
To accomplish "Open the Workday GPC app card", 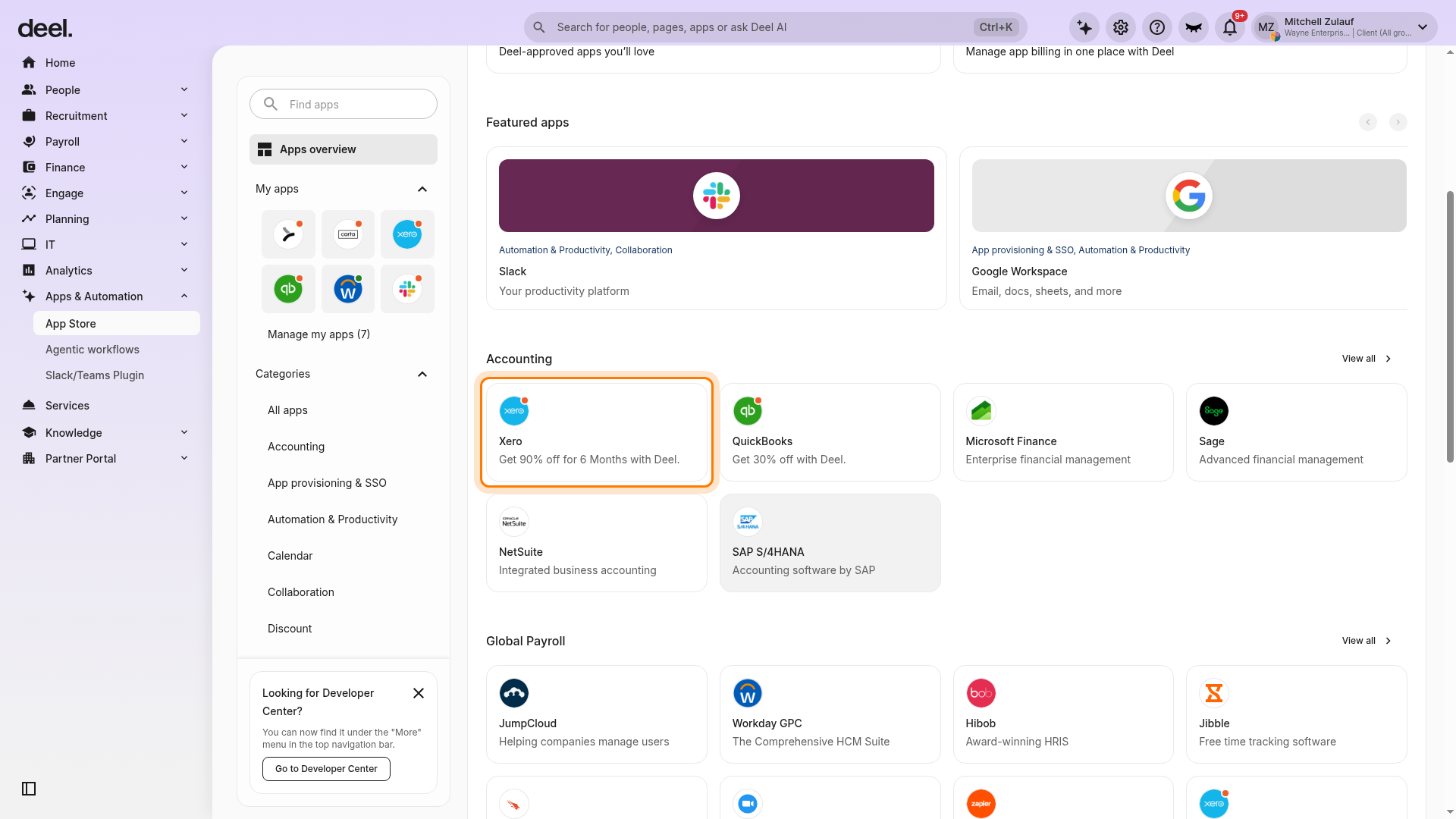I will [830, 714].
